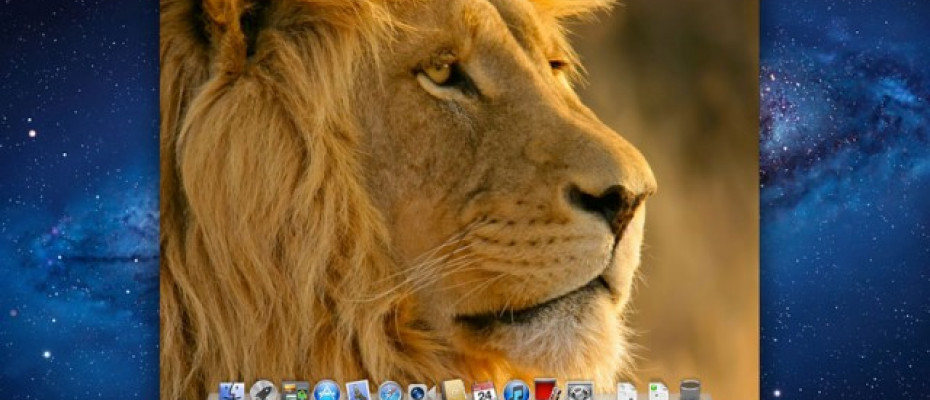Open the second document stack beside Trash
This screenshot has height=400, width=930.
tap(658, 392)
